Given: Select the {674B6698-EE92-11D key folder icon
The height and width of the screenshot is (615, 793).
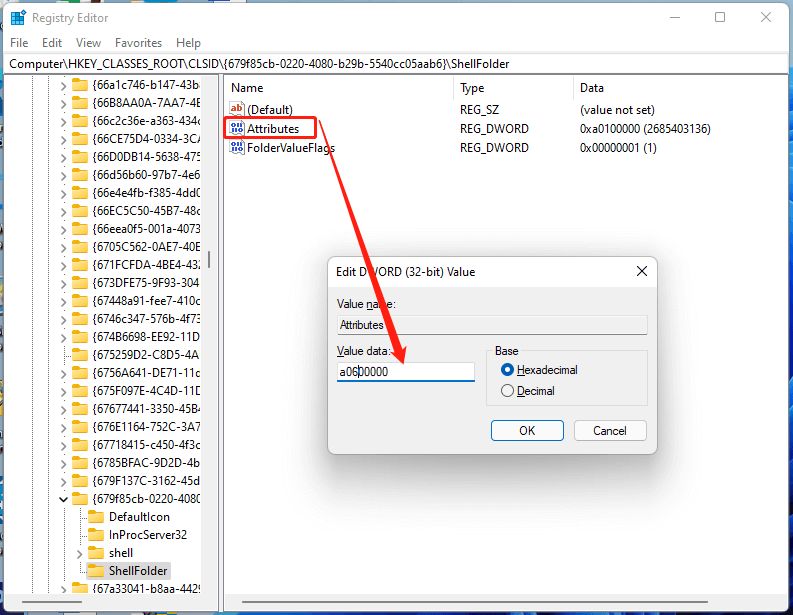Looking at the screenshot, I should 79,336.
